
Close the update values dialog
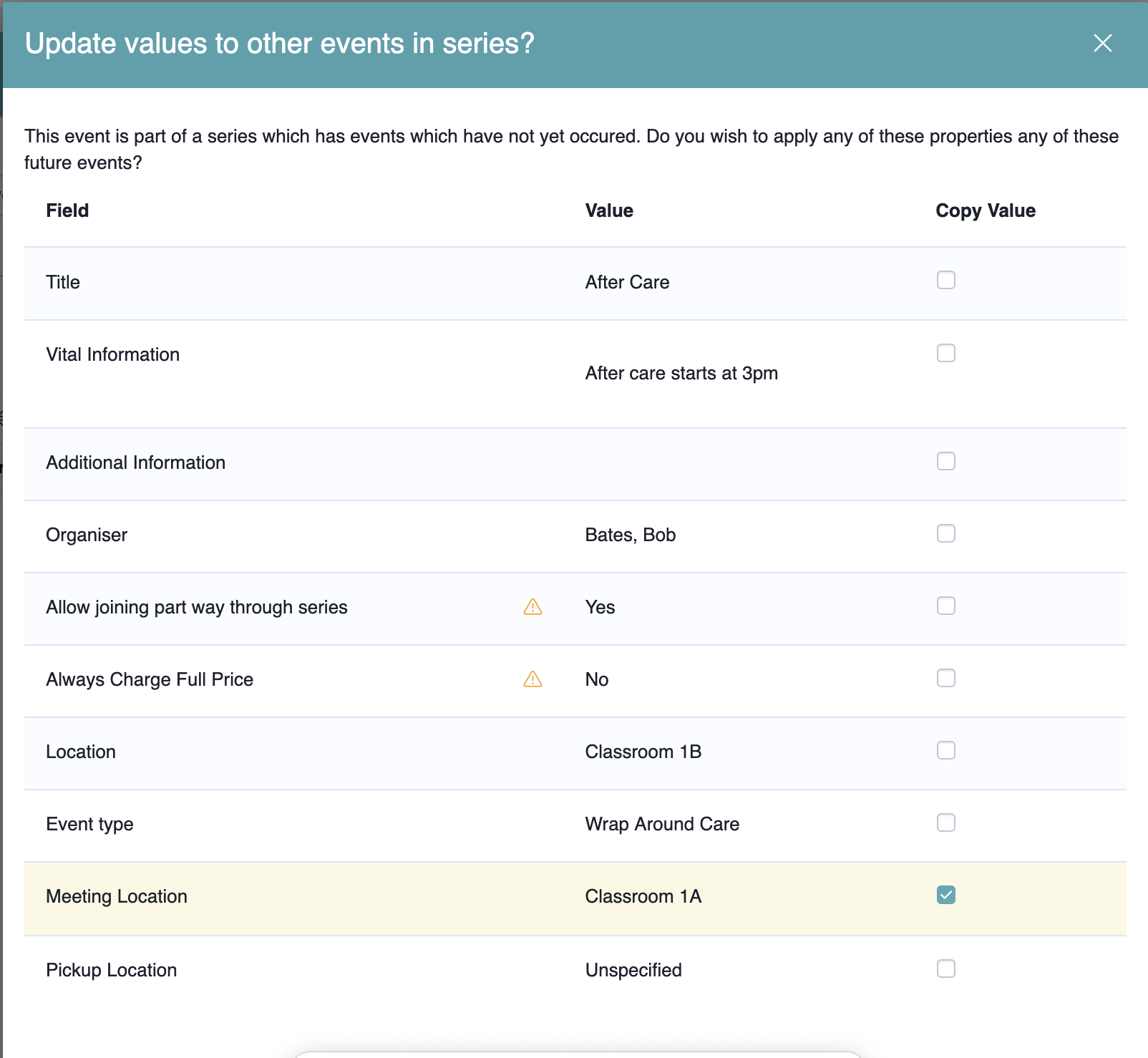point(1102,44)
